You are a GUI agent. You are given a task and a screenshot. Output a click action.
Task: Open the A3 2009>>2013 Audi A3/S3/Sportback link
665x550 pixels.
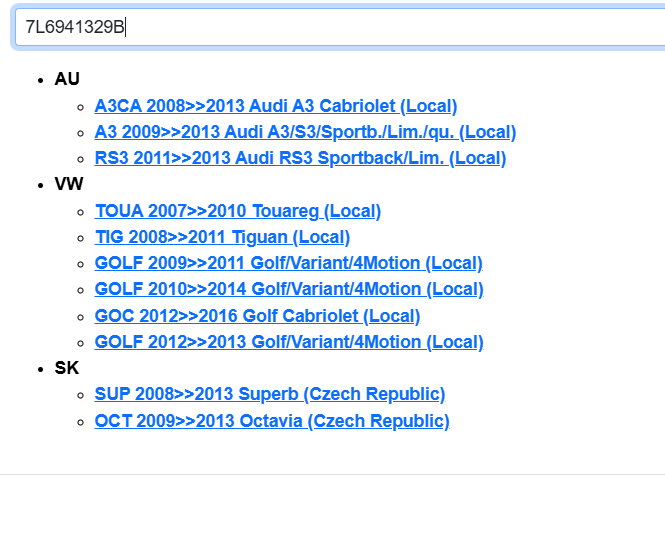305,132
